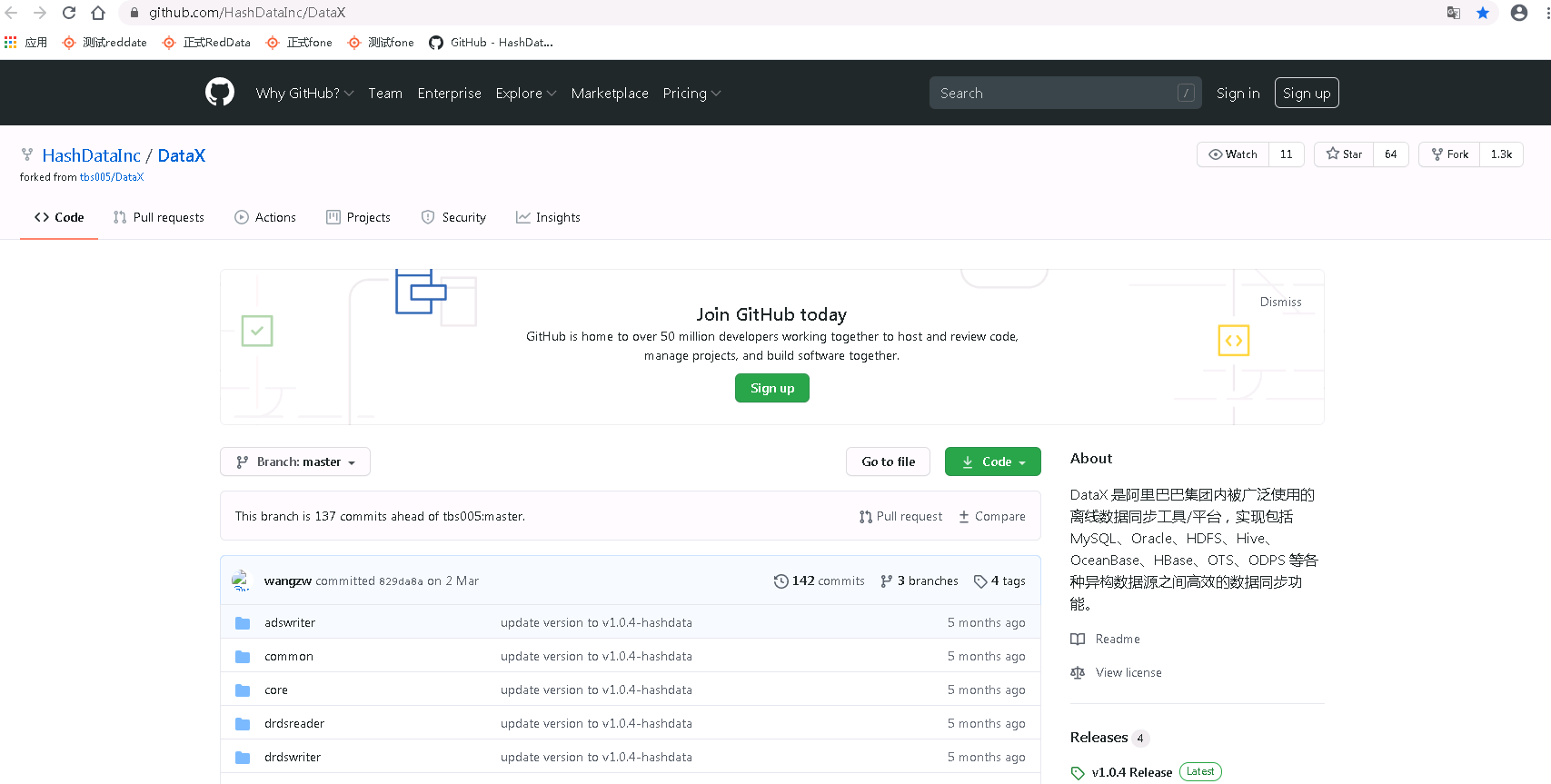Dismiss the Join GitHub today banner

(1280, 302)
